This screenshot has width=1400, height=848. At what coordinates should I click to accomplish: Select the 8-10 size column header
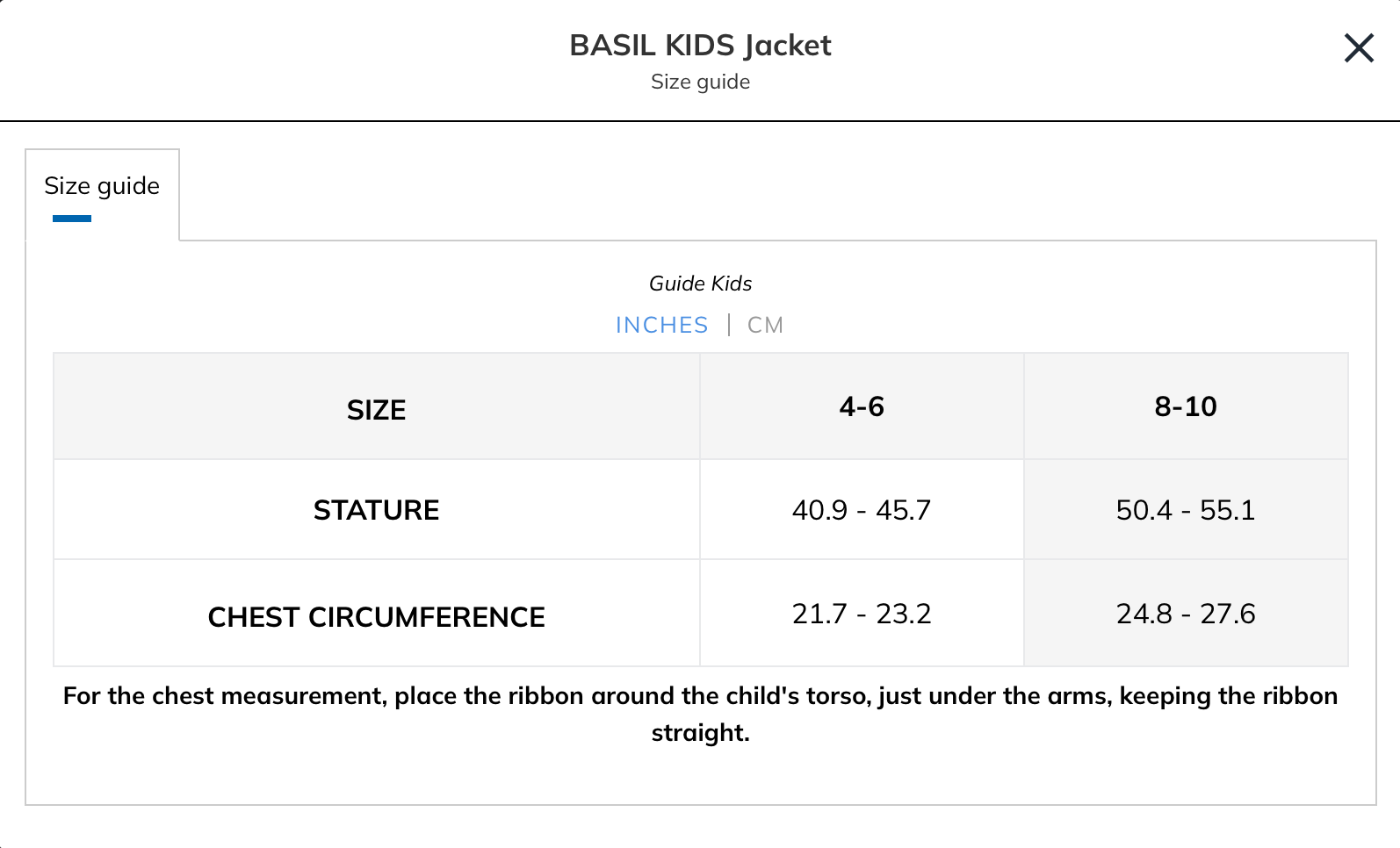tap(1186, 406)
